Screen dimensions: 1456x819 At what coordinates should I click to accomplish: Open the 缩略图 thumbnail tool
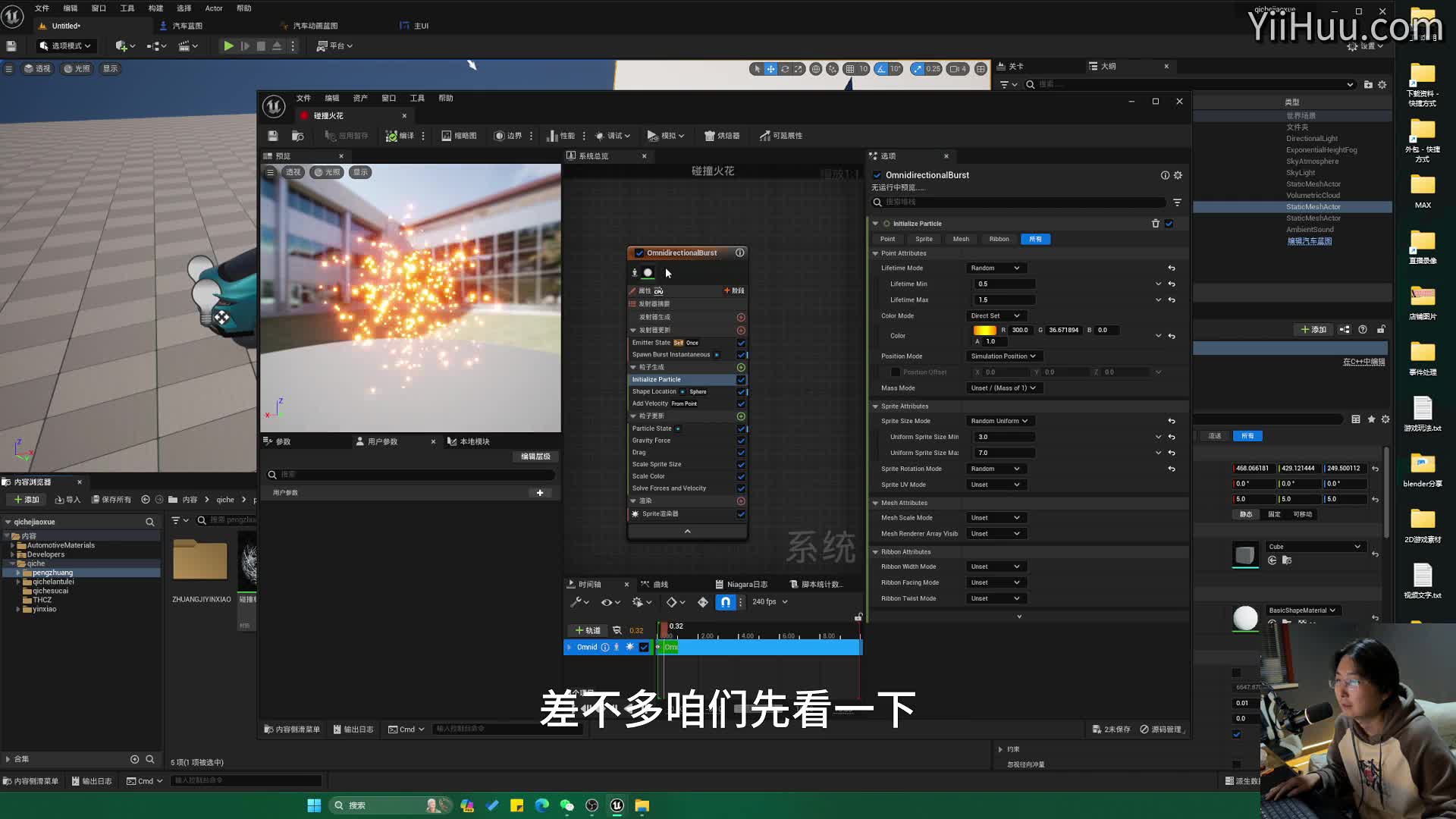(x=459, y=136)
